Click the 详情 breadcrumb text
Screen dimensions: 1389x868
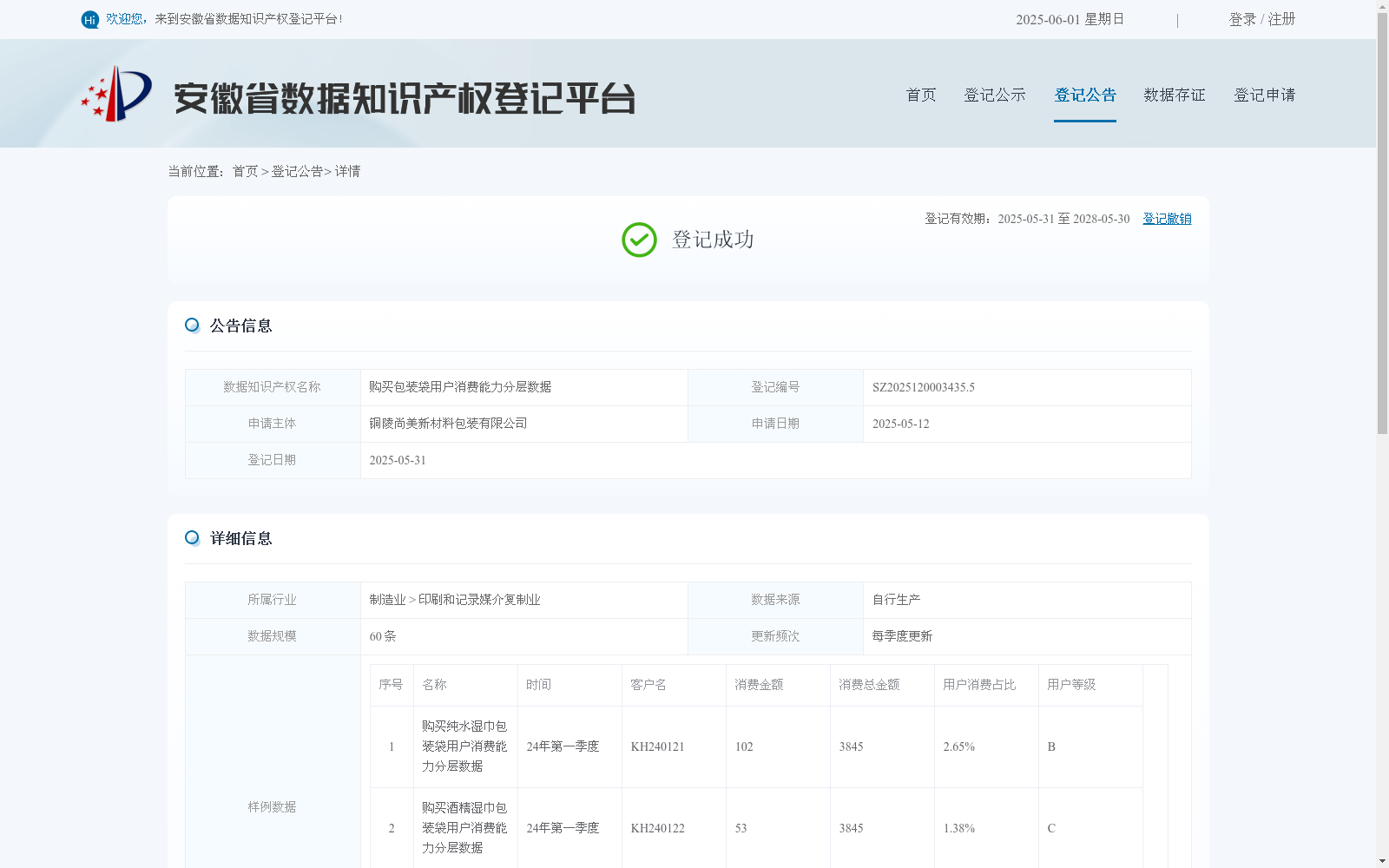pyautogui.click(x=347, y=172)
